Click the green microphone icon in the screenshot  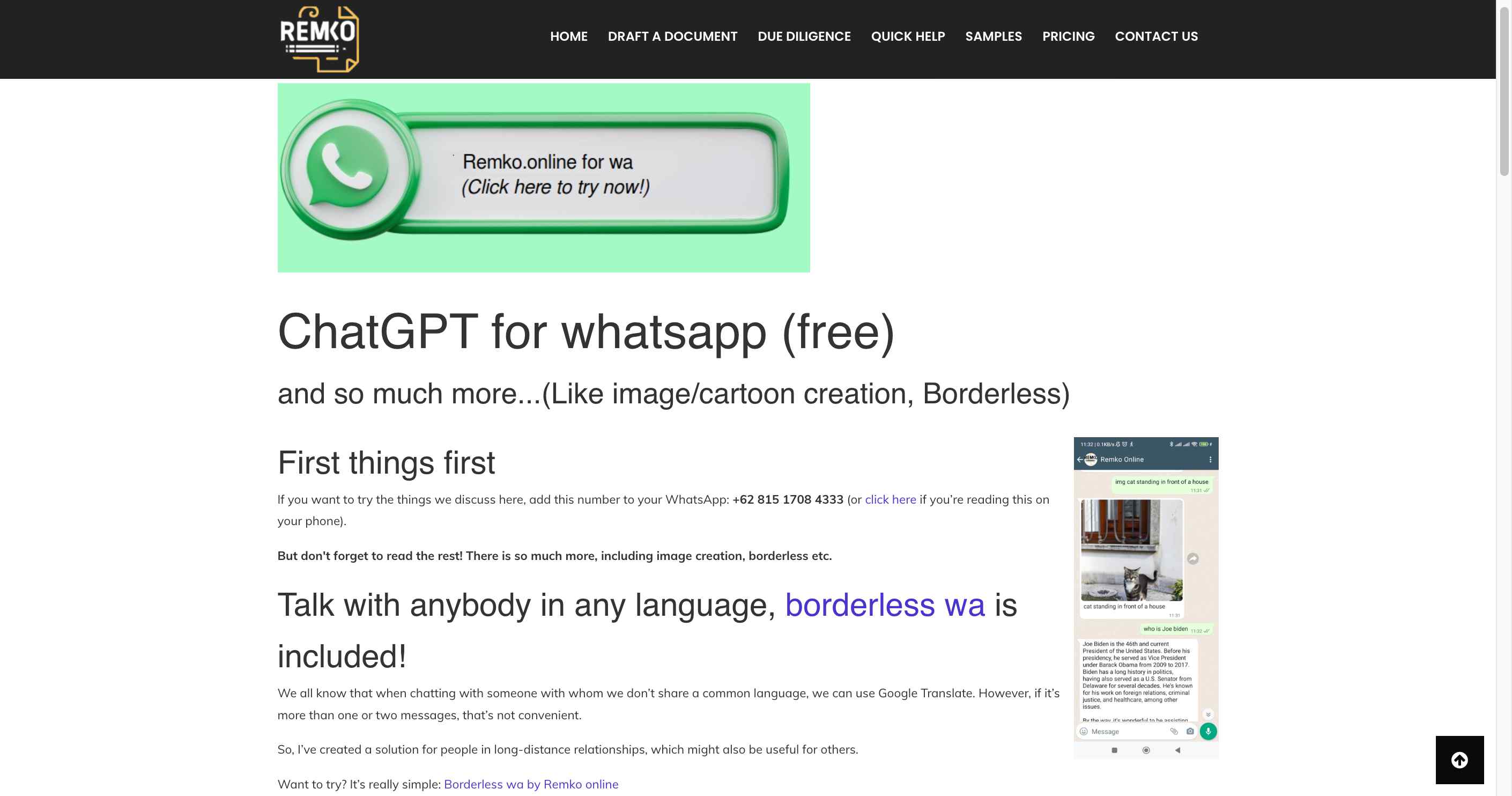(x=1208, y=731)
